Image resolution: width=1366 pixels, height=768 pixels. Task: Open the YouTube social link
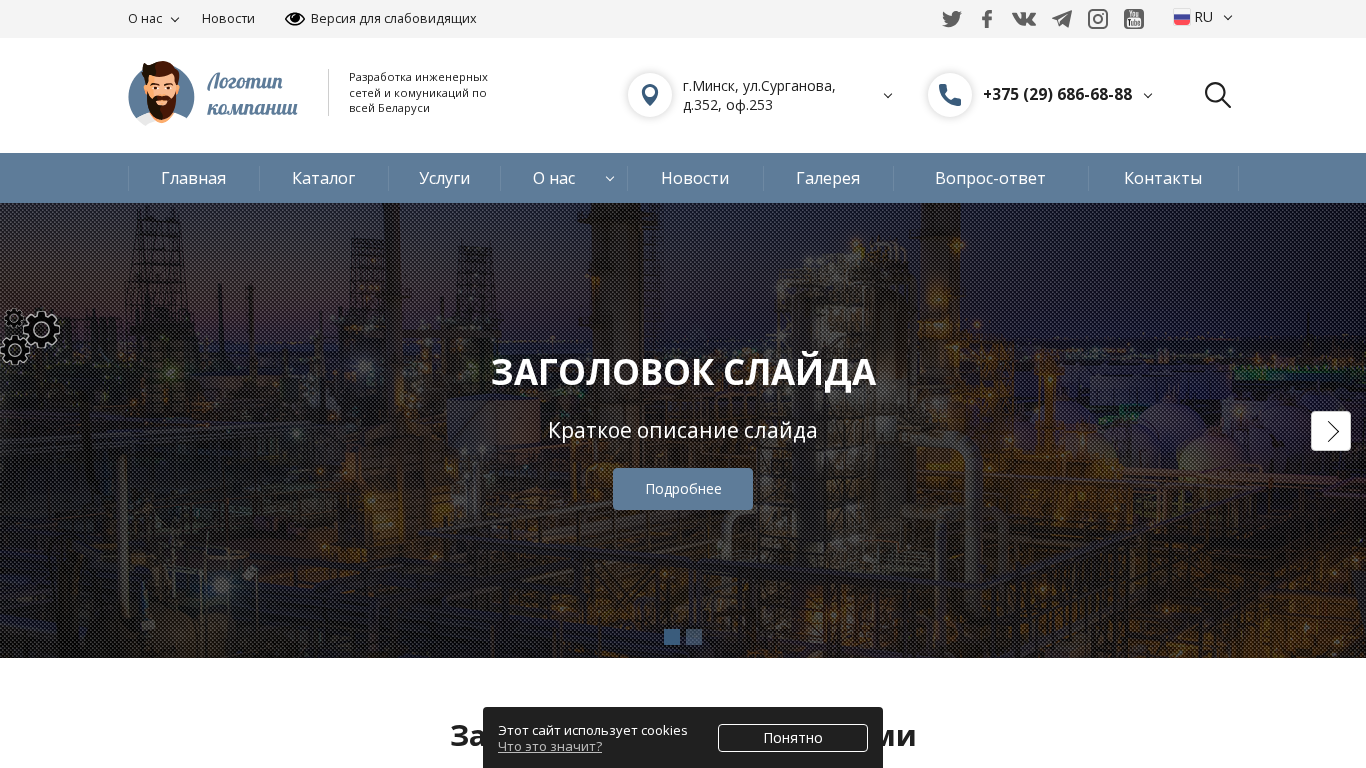click(1134, 19)
